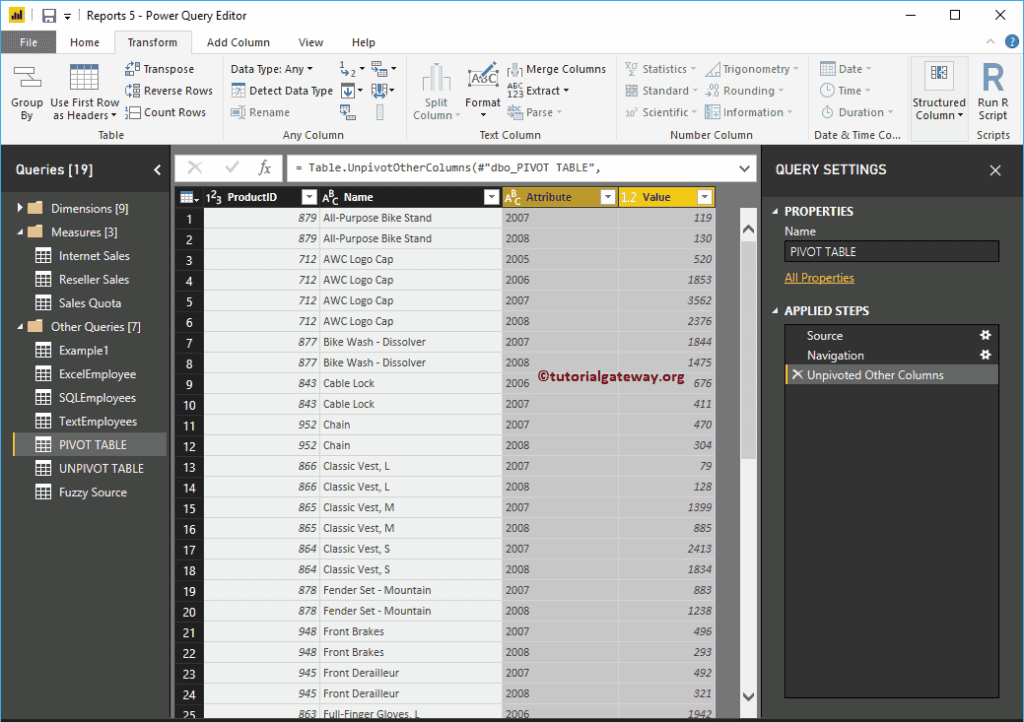Select the Split Column tool
The width and height of the screenshot is (1024, 722).
coord(436,78)
